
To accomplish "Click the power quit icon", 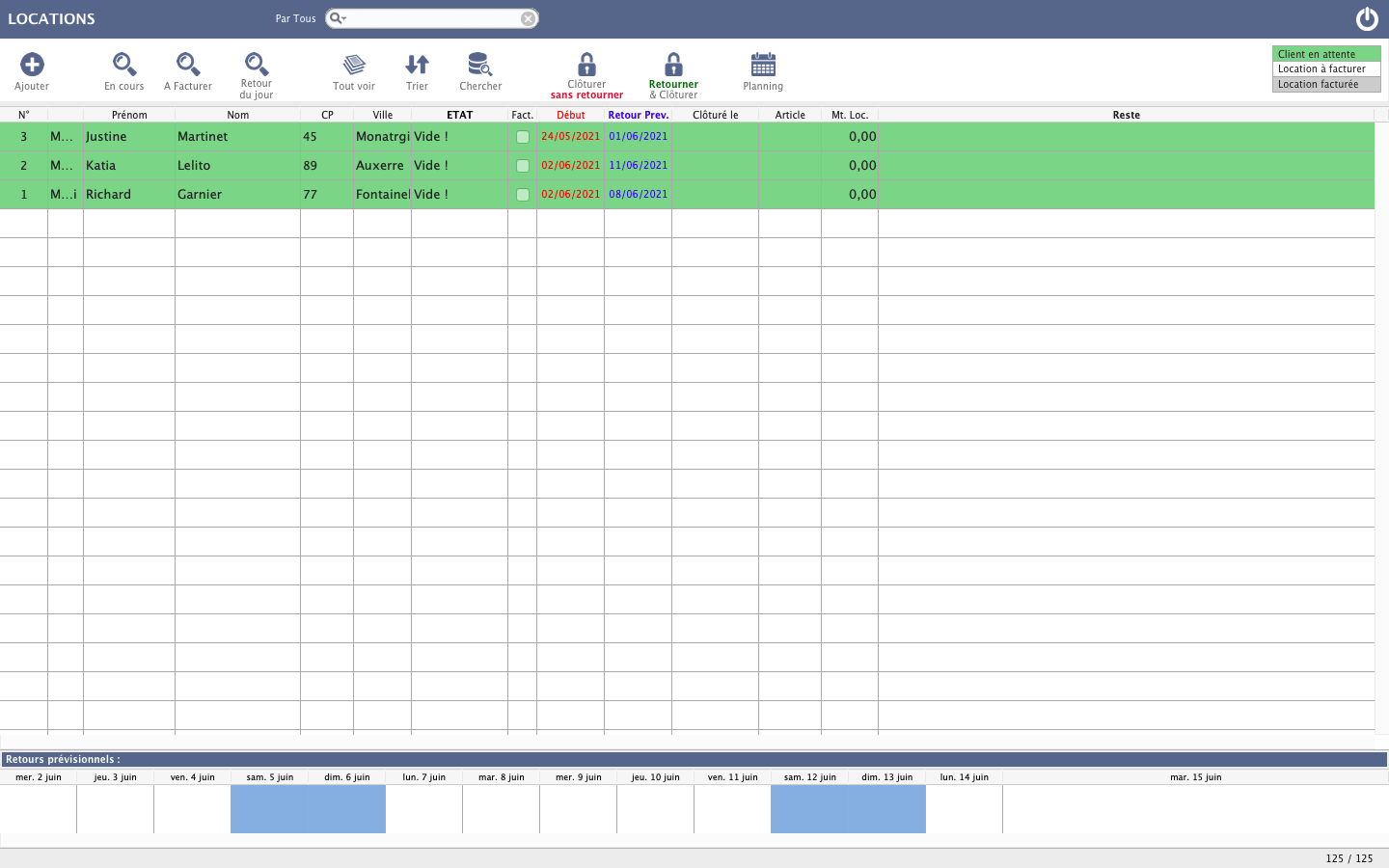I will pyautogui.click(x=1367, y=19).
